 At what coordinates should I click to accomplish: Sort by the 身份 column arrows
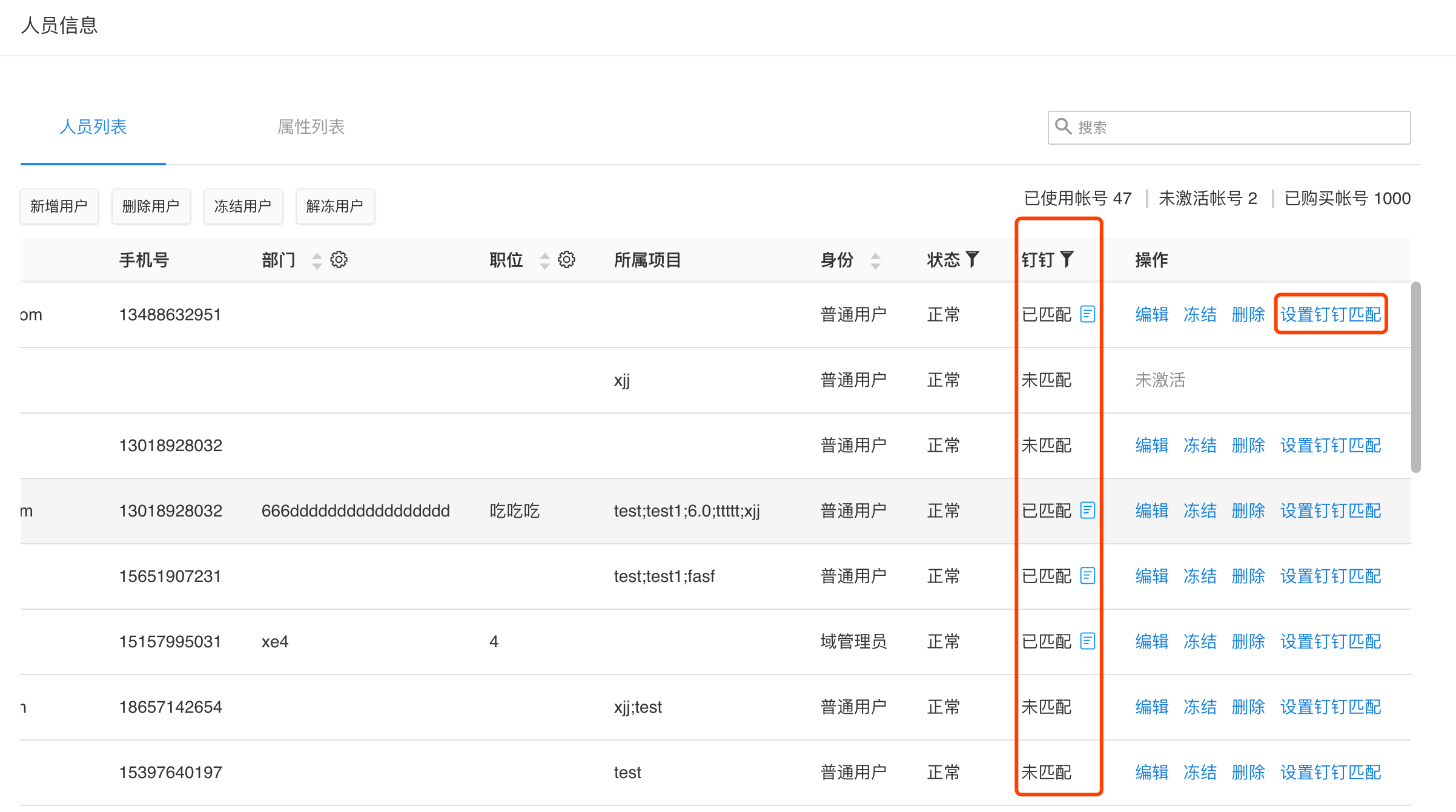point(875,260)
